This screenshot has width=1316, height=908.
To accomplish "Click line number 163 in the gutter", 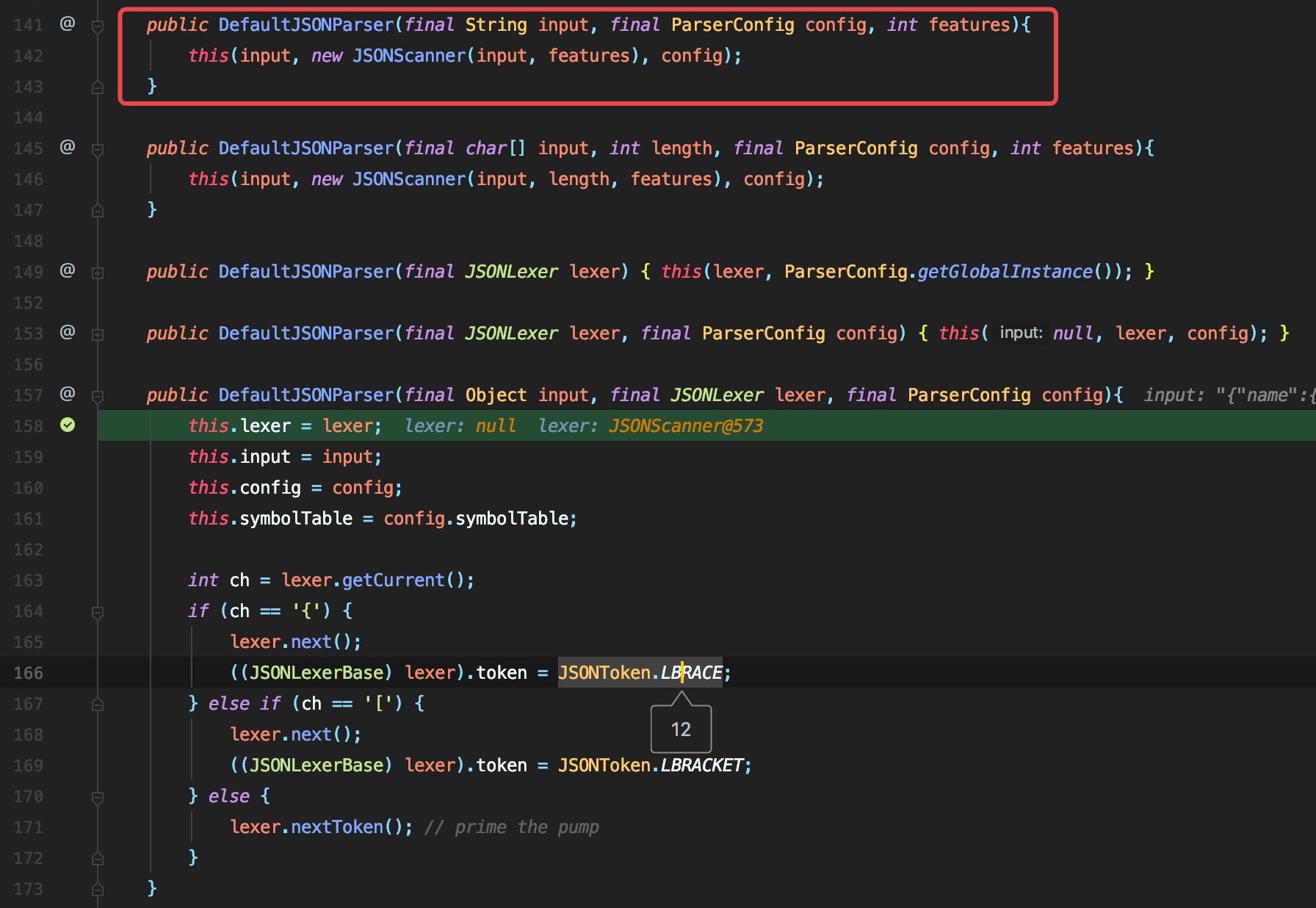I will tap(29, 580).
